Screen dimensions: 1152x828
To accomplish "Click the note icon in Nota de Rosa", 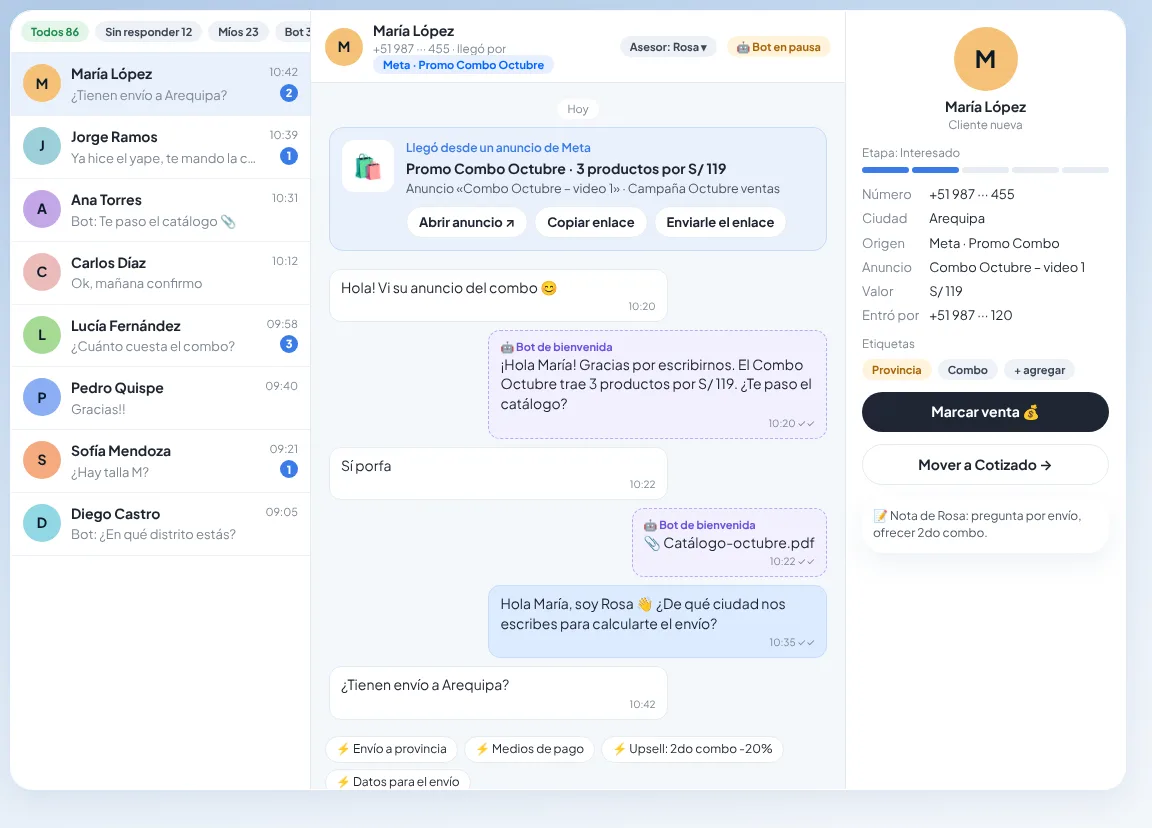I will 880,516.
